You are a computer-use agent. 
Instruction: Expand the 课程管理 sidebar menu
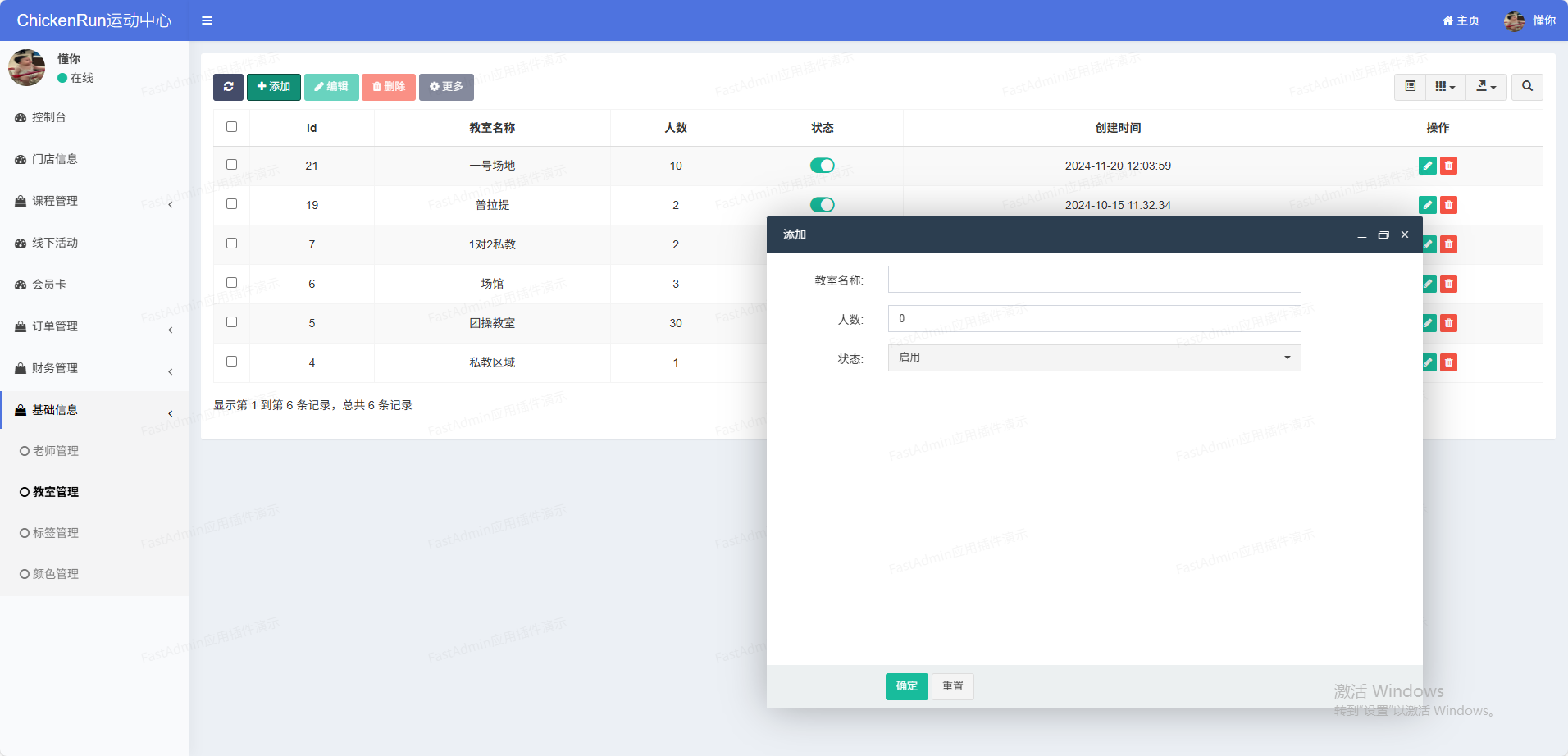[x=93, y=202]
